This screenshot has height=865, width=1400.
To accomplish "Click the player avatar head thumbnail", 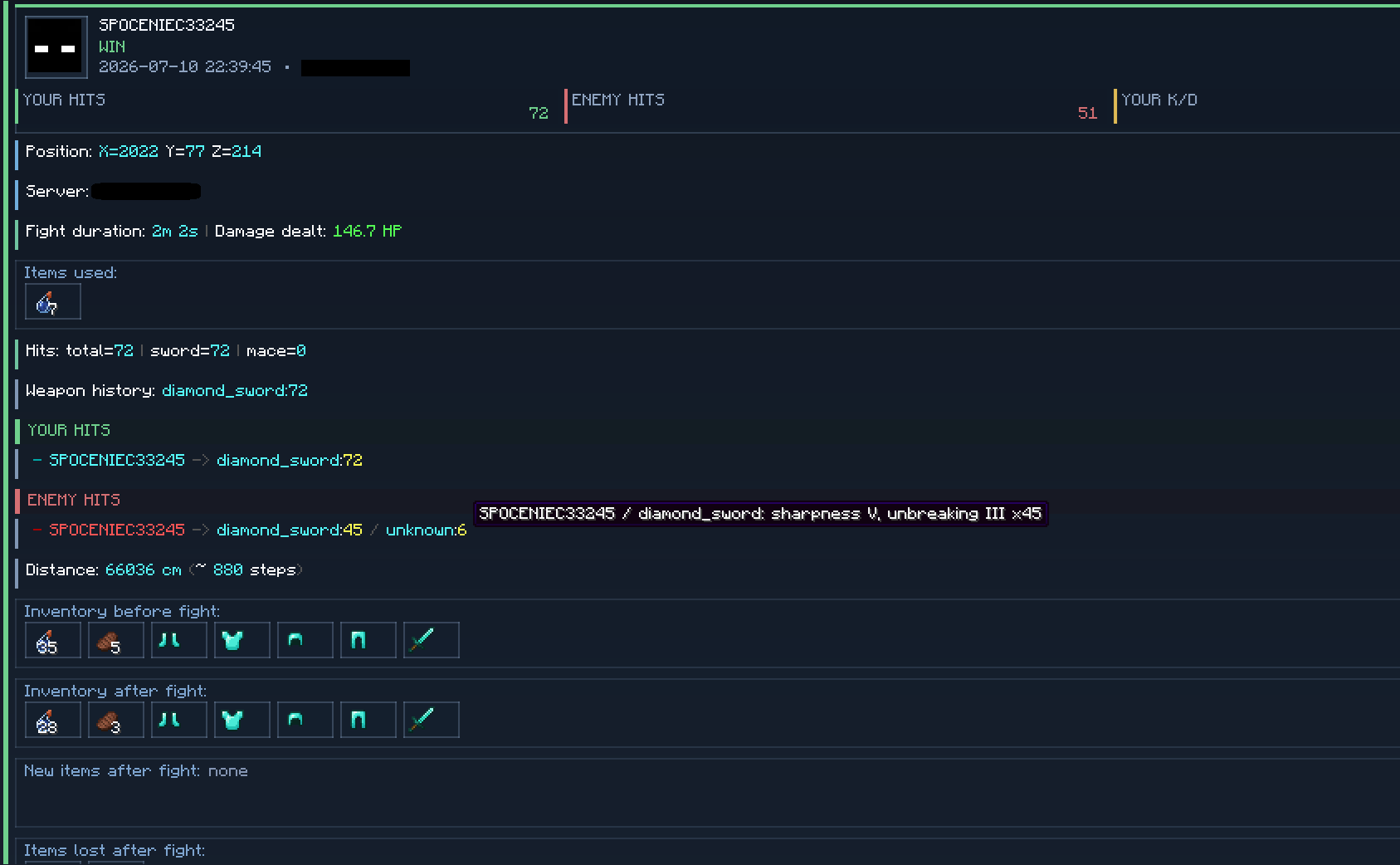I will tap(56, 47).
